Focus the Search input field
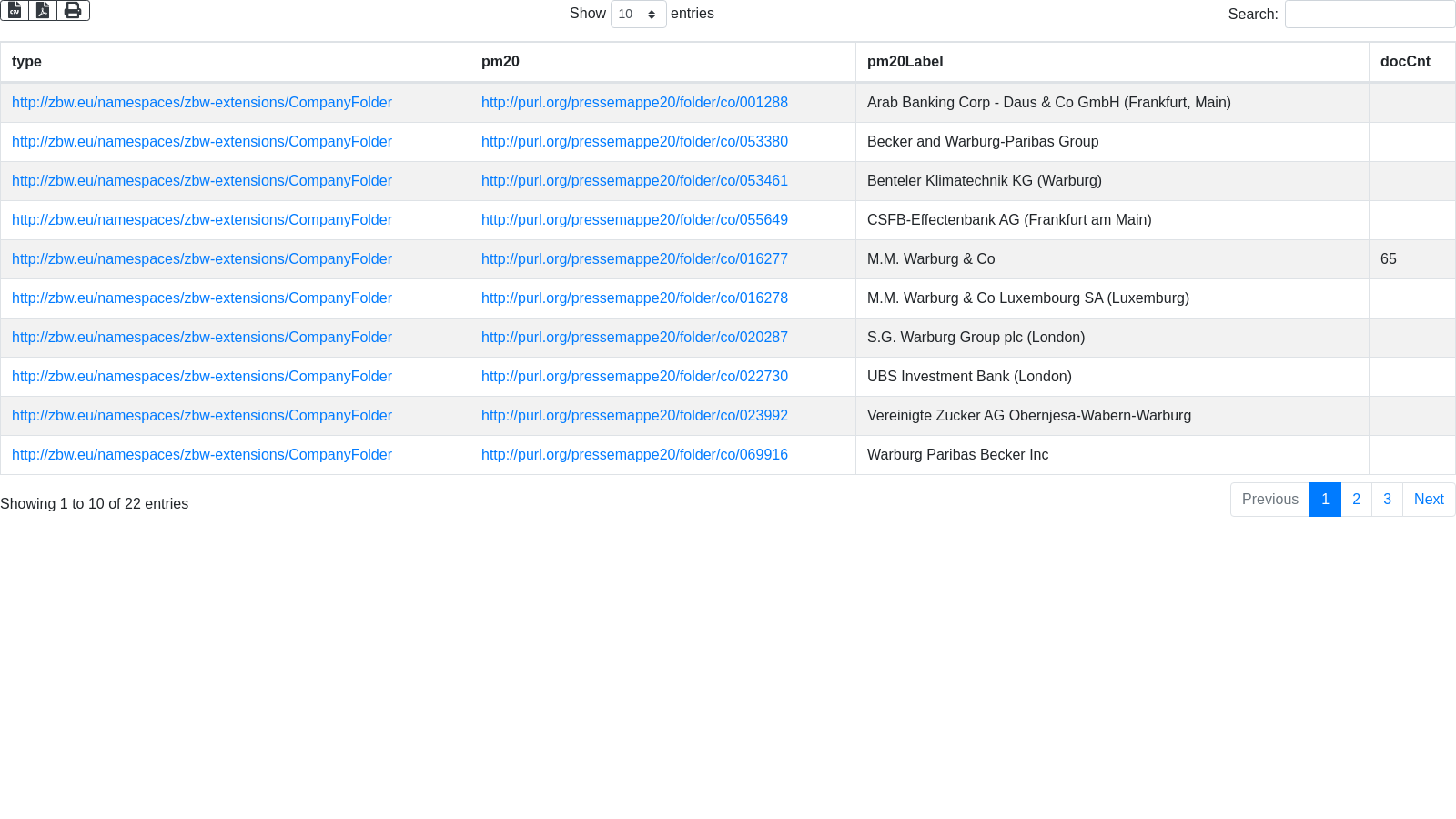Image resolution: width=1456 pixels, height=819 pixels. (x=1370, y=15)
